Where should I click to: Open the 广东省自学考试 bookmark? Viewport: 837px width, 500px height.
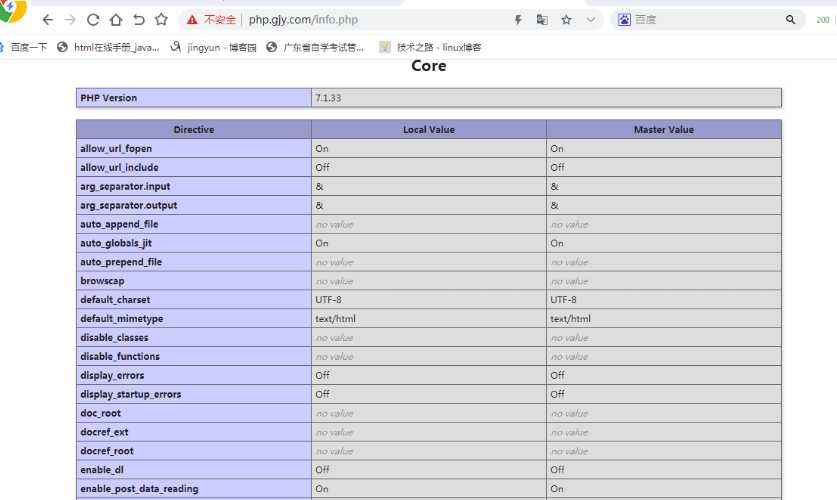pos(315,47)
